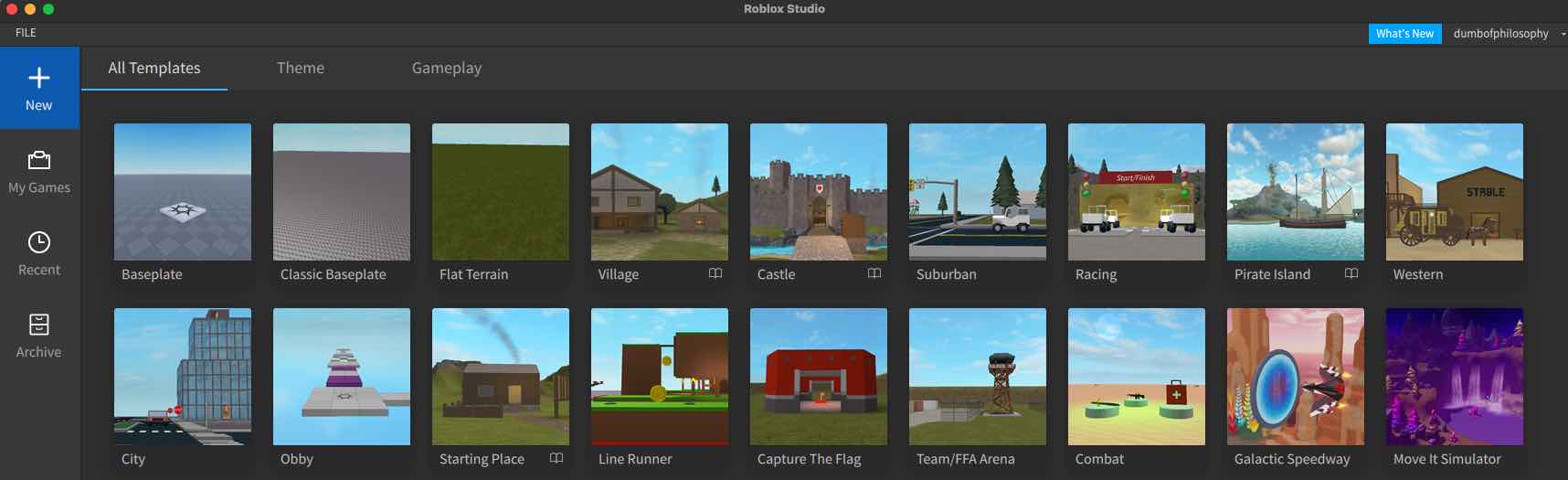Select the Galactic Speedway template thumbnail
Viewport: 1568px width, 480px height.
(1296, 377)
